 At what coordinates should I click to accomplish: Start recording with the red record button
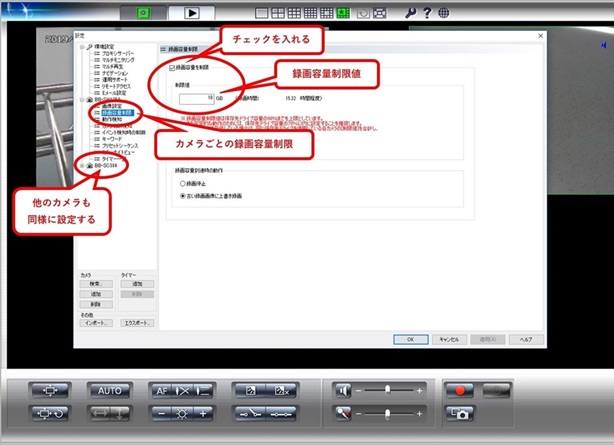460,390
